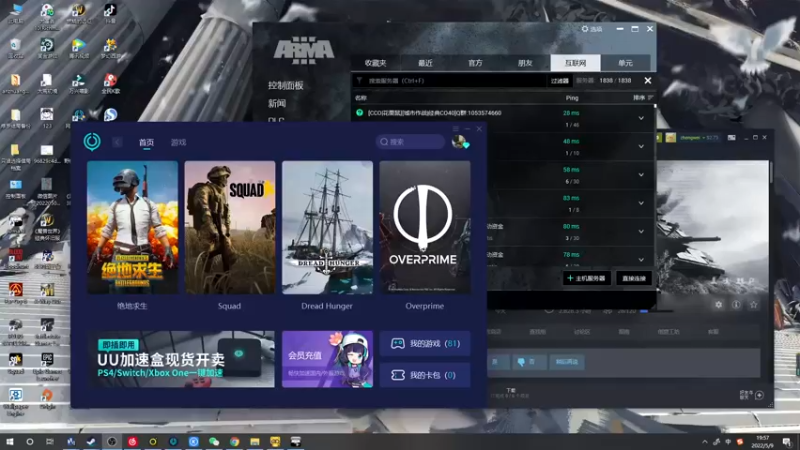The width and height of the screenshot is (800, 450).
Task: Open the 会员充值 banner
Action: [x=327, y=359]
